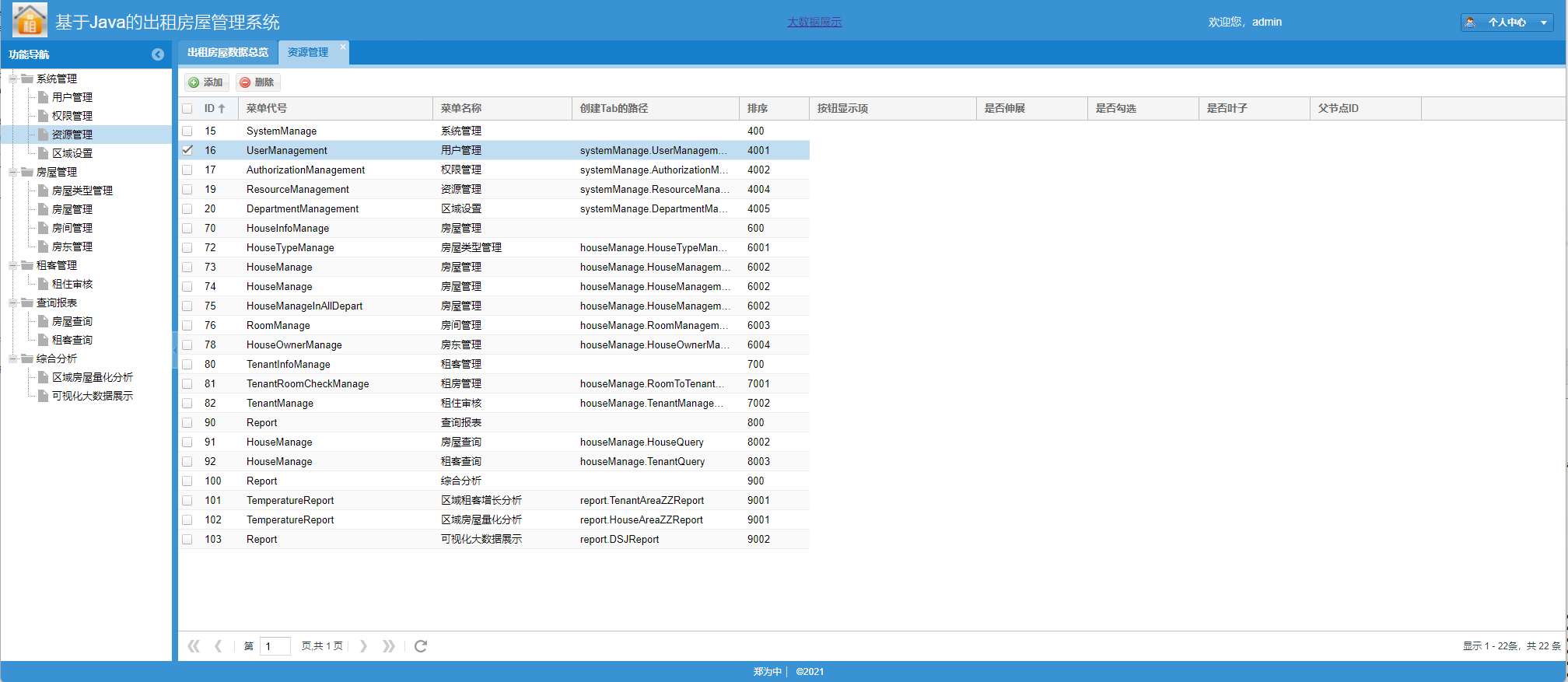The image size is (1568, 682).
Task: Collapse the 功能导航 sidebar panel arrow
Action: tap(158, 54)
